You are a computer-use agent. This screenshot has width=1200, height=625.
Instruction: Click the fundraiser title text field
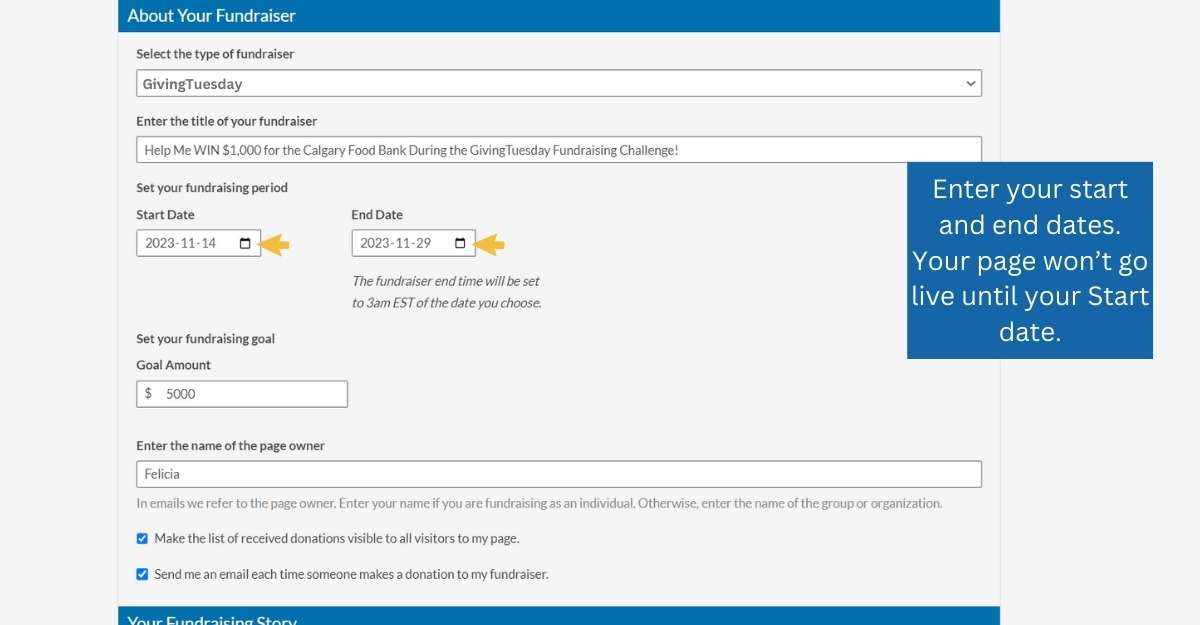pos(558,150)
